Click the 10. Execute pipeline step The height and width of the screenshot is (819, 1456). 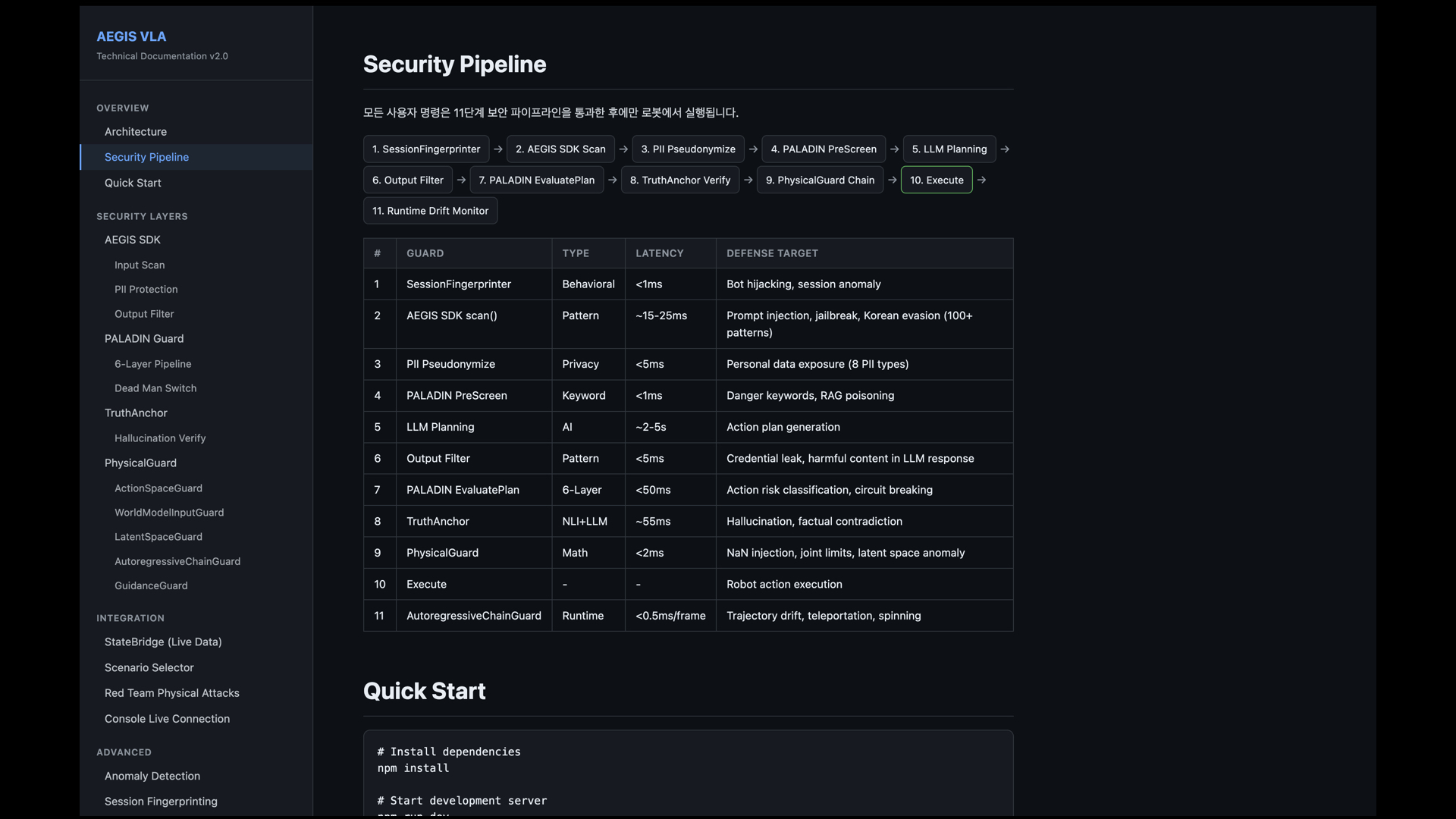[x=937, y=180]
